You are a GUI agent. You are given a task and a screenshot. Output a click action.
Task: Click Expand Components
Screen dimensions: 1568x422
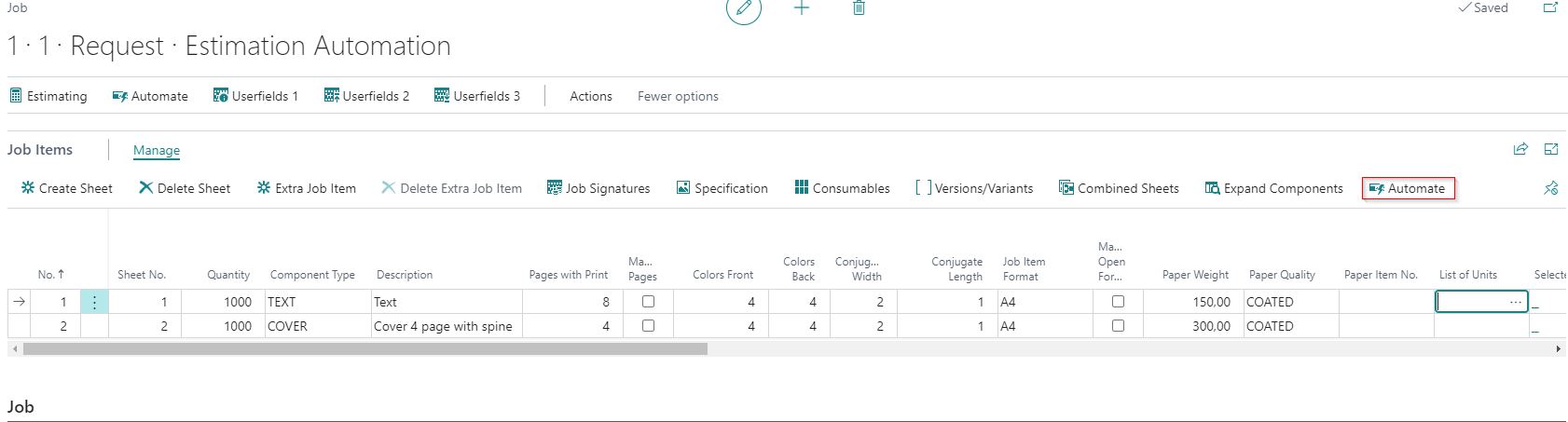(x=1273, y=188)
